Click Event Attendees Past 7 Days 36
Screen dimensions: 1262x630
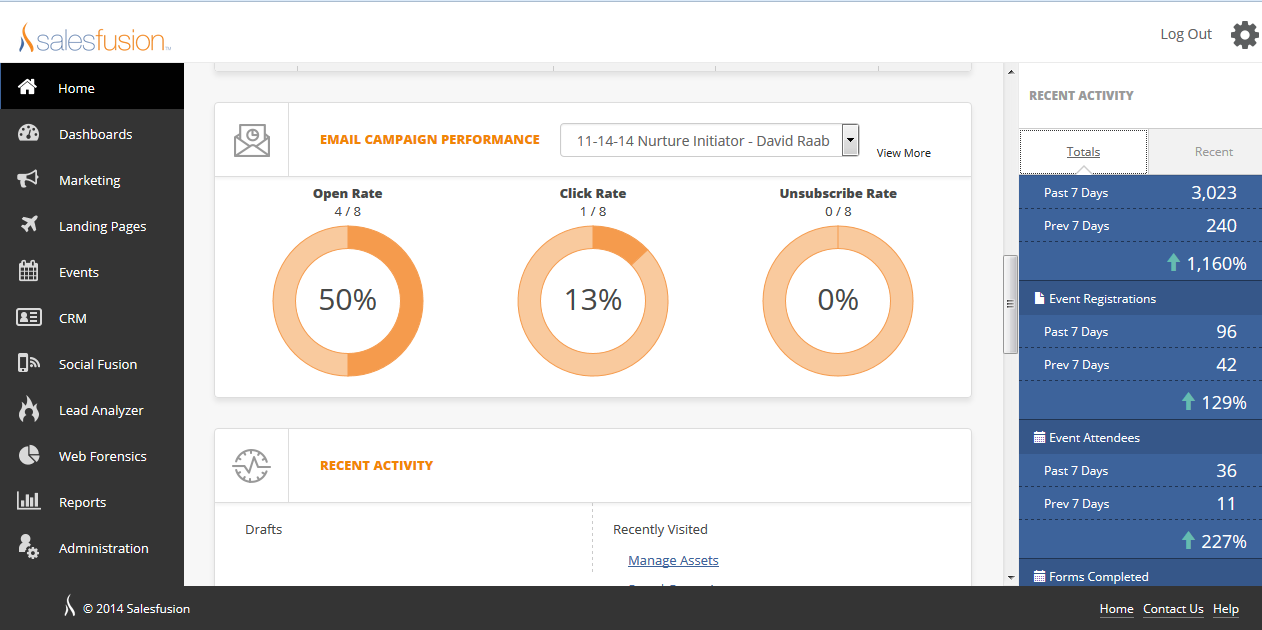click(1226, 471)
